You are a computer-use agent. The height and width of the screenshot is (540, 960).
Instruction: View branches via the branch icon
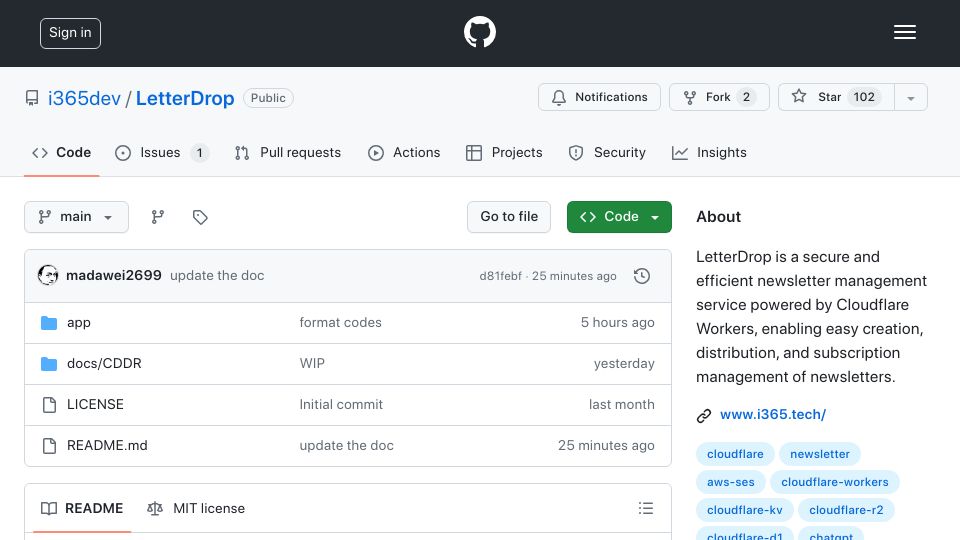pos(158,217)
